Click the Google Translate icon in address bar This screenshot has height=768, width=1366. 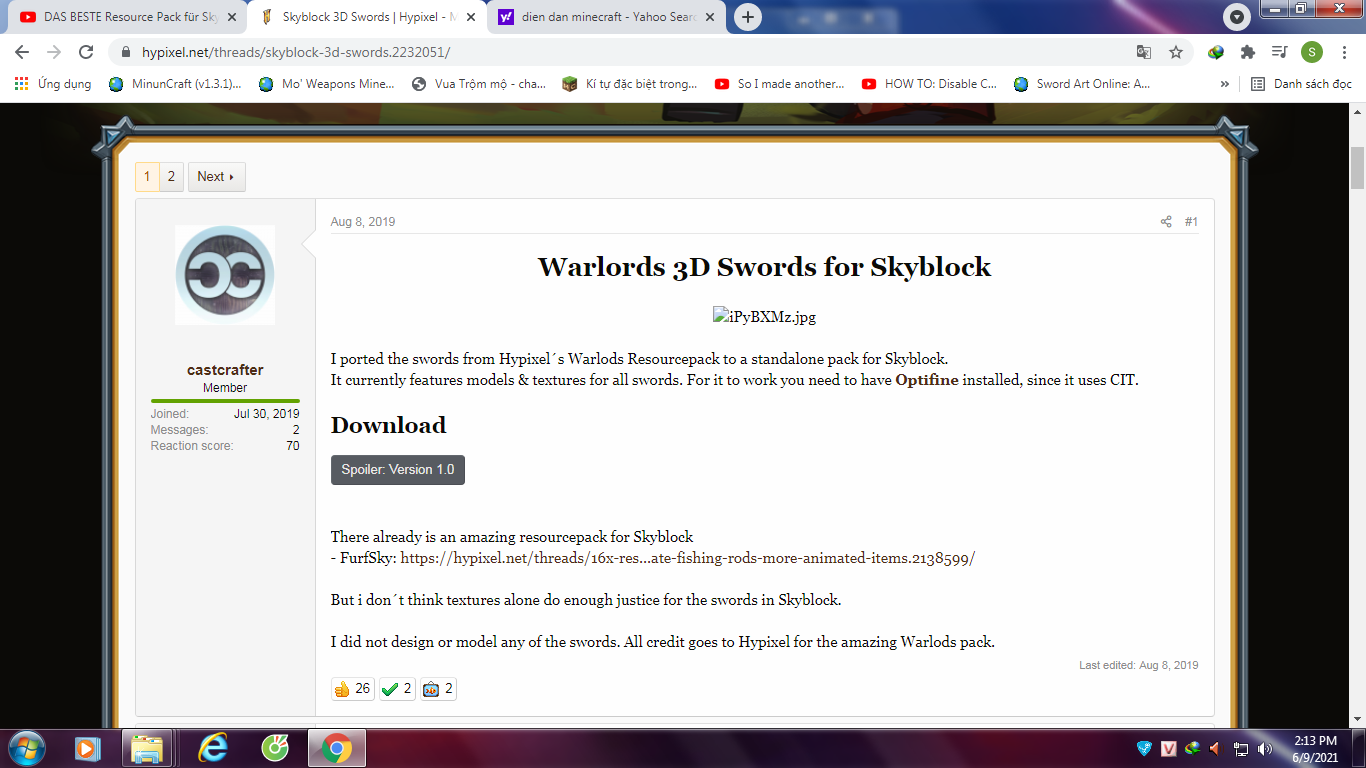point(1144,52)
